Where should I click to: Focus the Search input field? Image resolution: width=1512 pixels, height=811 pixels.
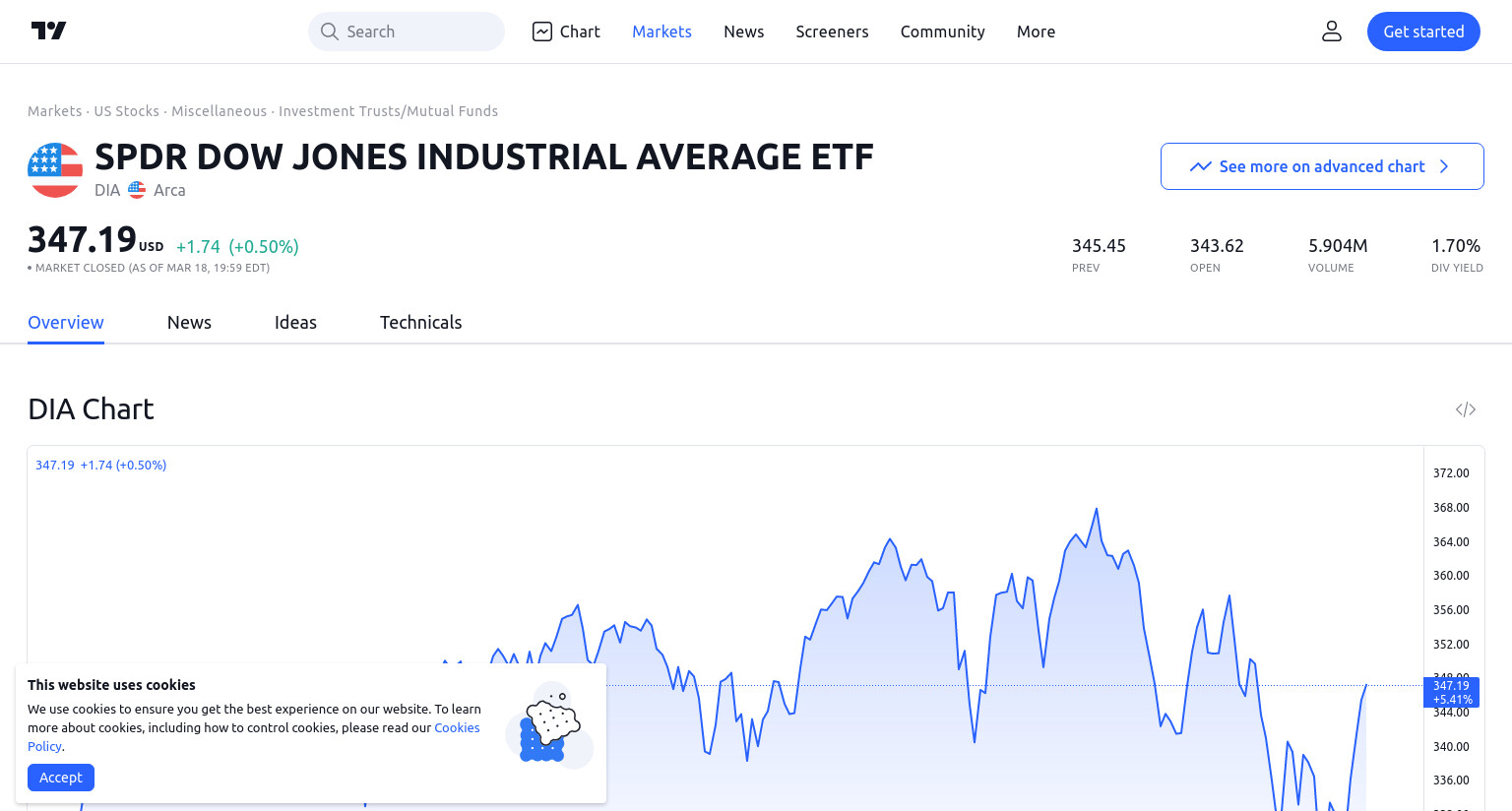point(407,31)
